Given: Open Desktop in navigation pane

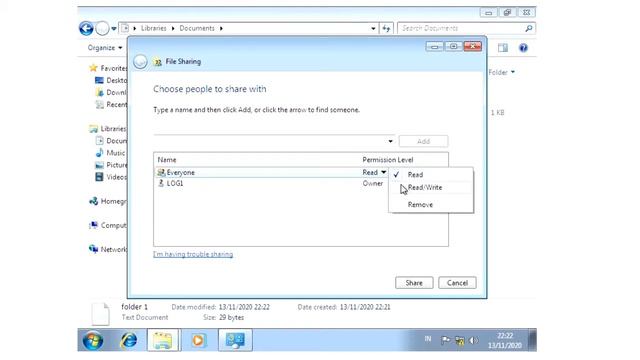Looking at the screenshot, I should point(111,80).
